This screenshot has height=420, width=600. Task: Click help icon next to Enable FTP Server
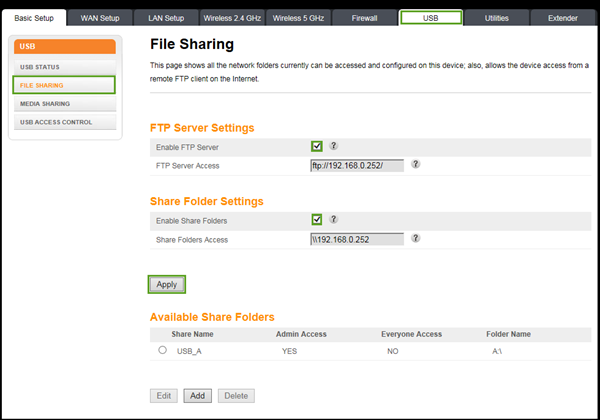pyautogui.click(x=333, y=146)
